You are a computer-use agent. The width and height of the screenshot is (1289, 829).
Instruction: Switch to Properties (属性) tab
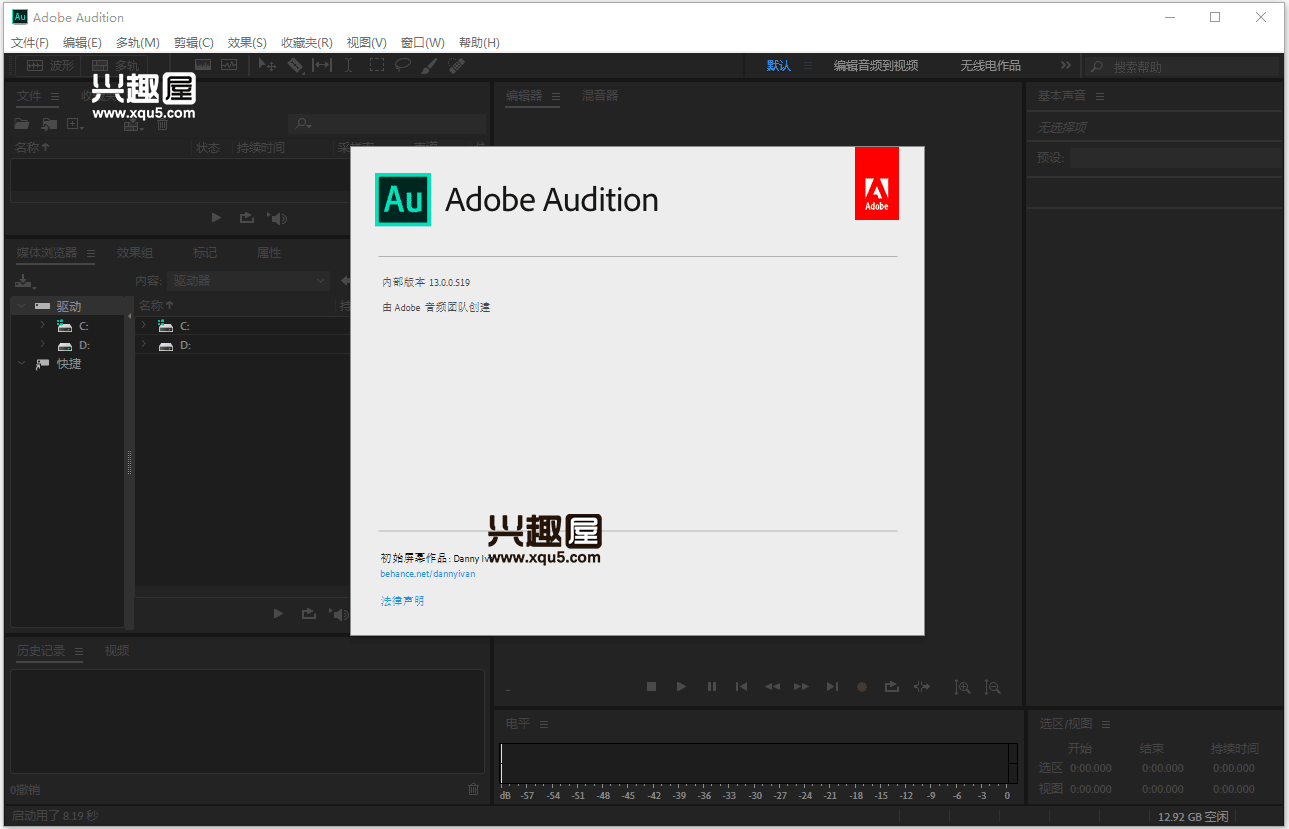269,253
